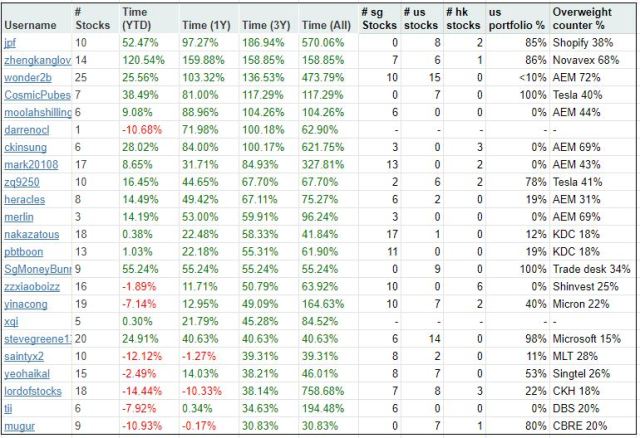This screenshot has height=438, width=640.
Task: Select CosmicPubes username link
Action: click(35, 94)
